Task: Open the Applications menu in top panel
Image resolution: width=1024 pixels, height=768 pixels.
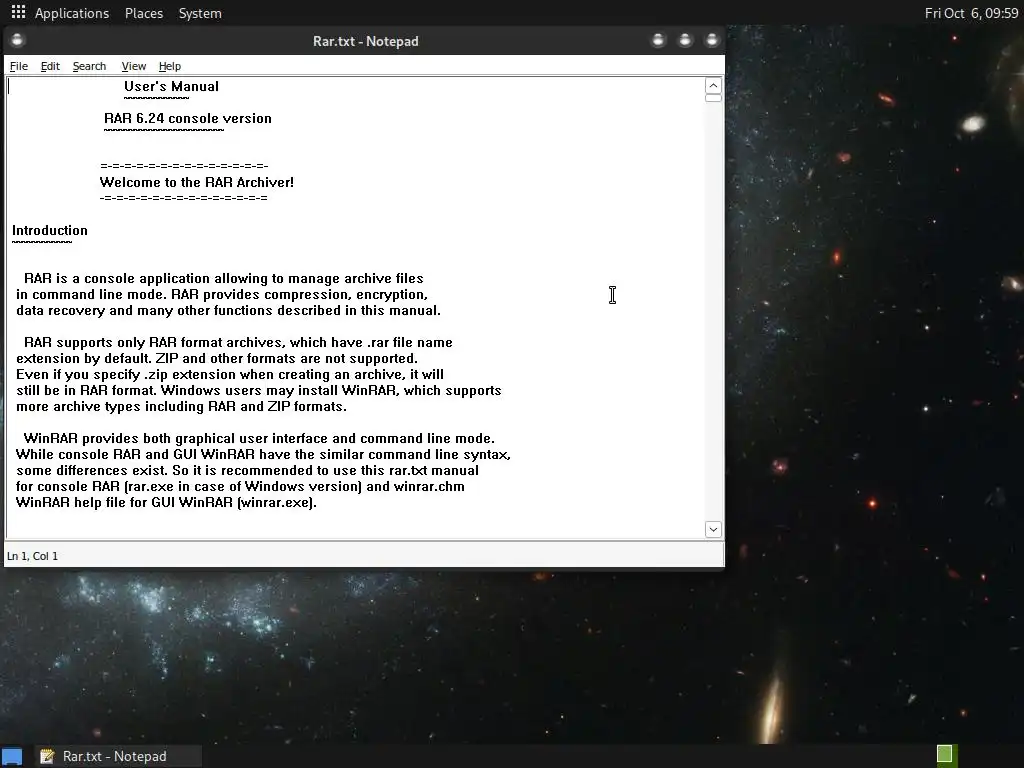Action: coord(72,13)
